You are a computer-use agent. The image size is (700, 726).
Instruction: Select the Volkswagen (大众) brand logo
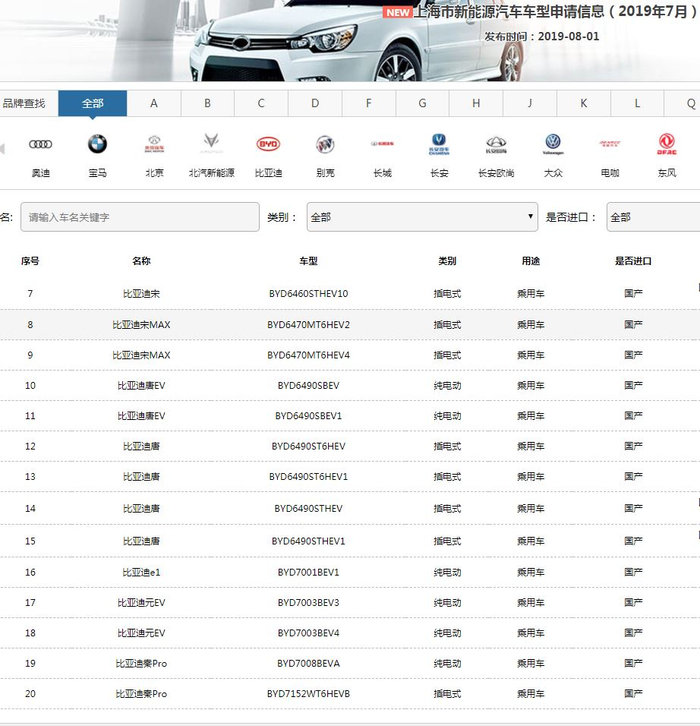(553, 144)
